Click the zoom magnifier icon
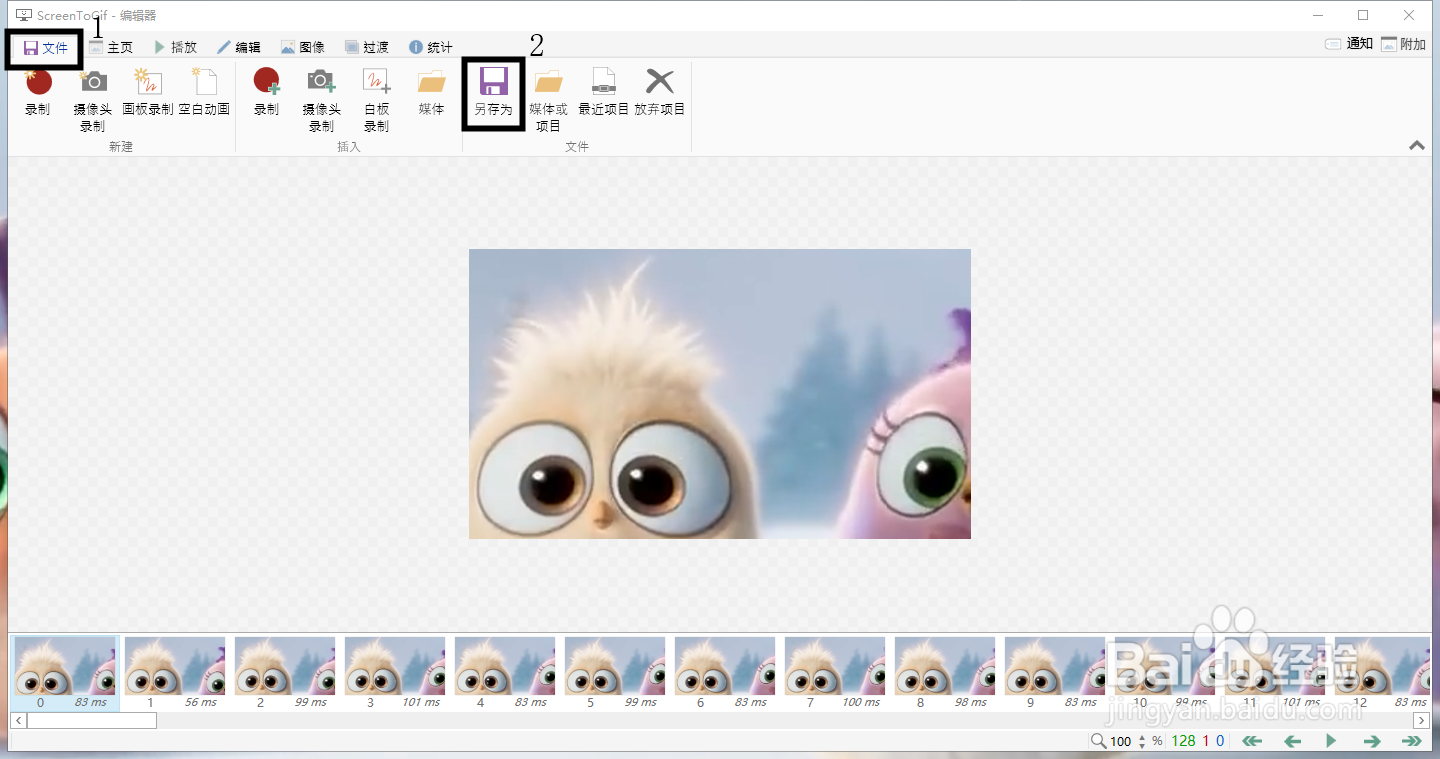1440x759 pixels. (1098, 741)
